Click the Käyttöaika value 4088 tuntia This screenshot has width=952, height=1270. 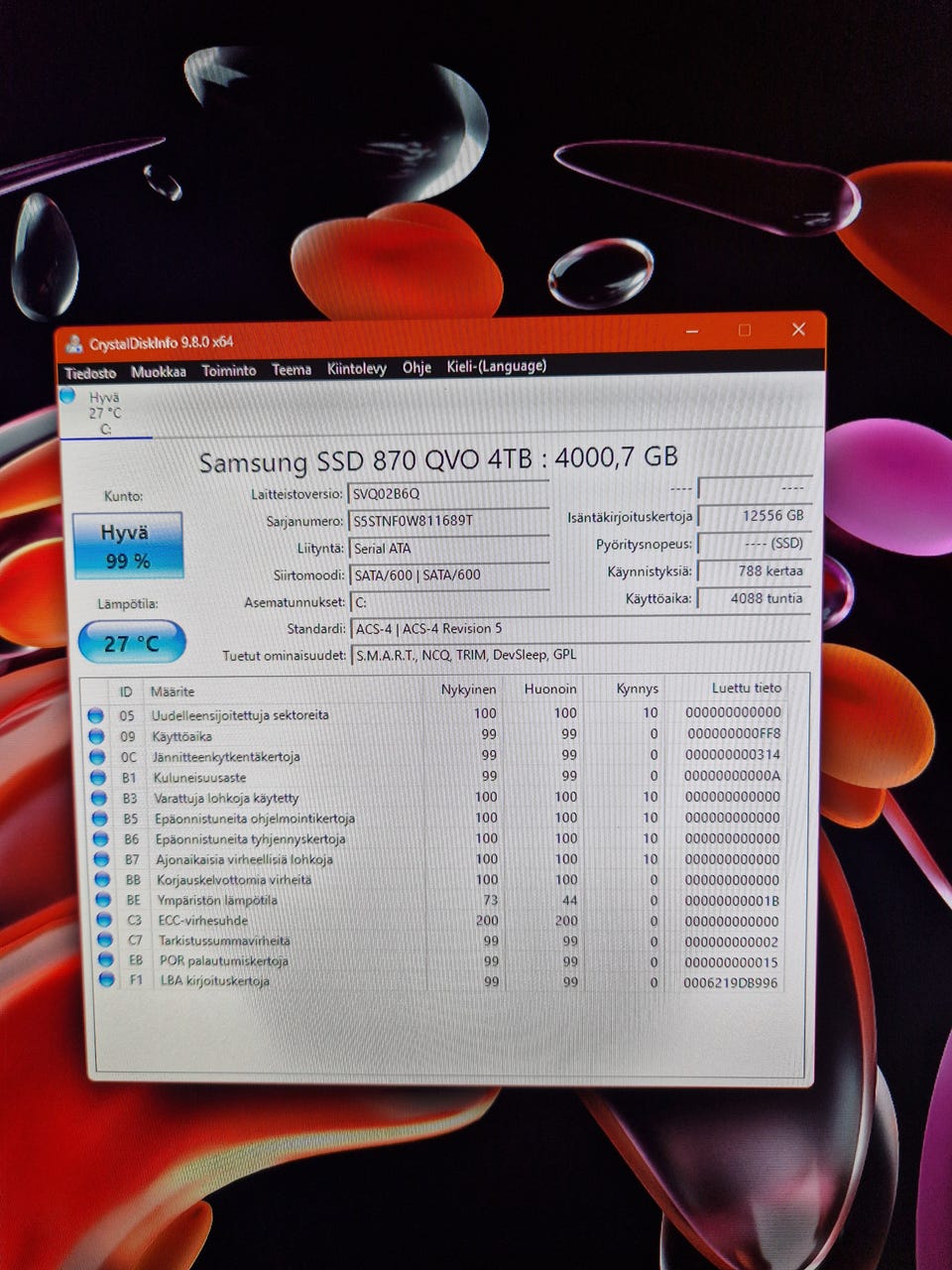point(754,598)
